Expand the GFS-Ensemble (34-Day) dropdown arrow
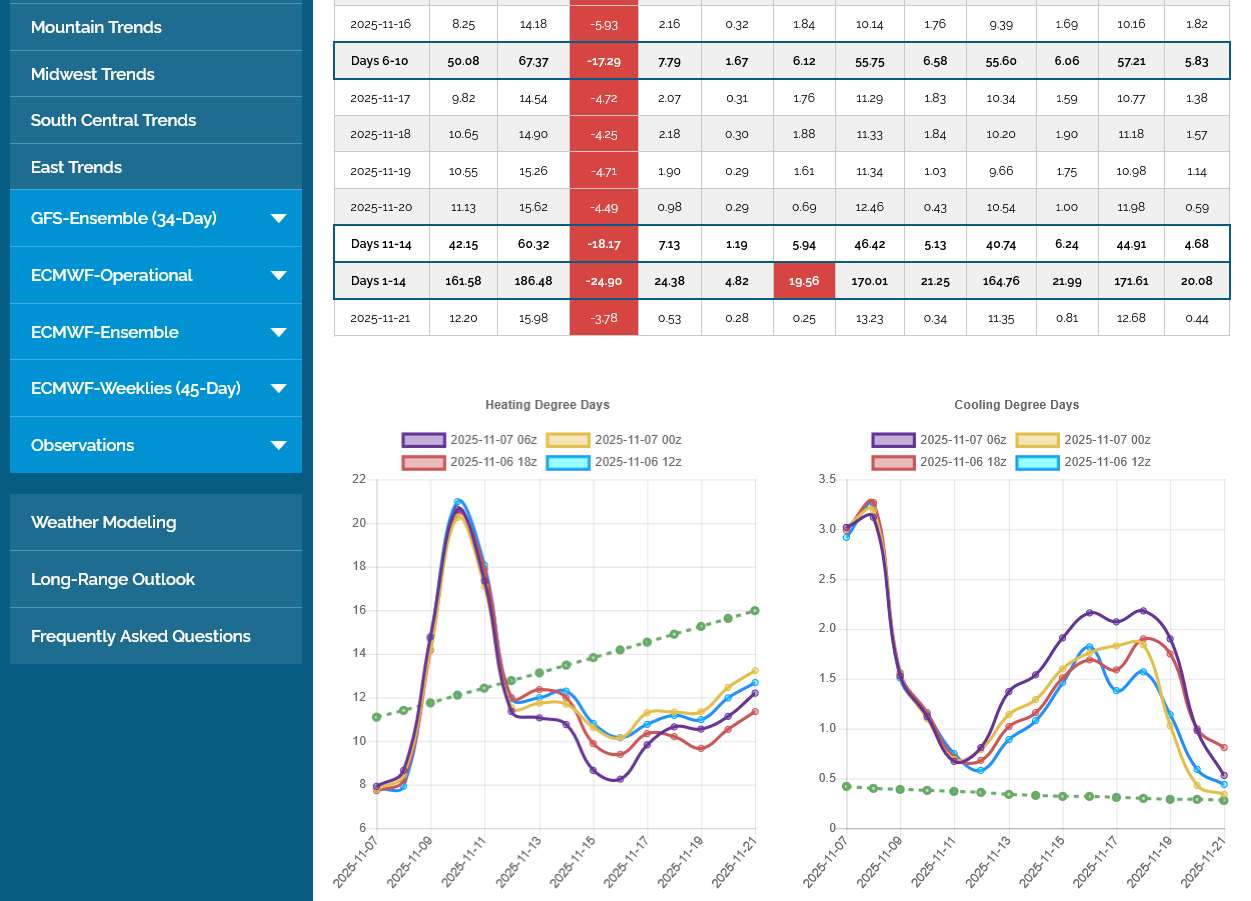 pos(278,219)
